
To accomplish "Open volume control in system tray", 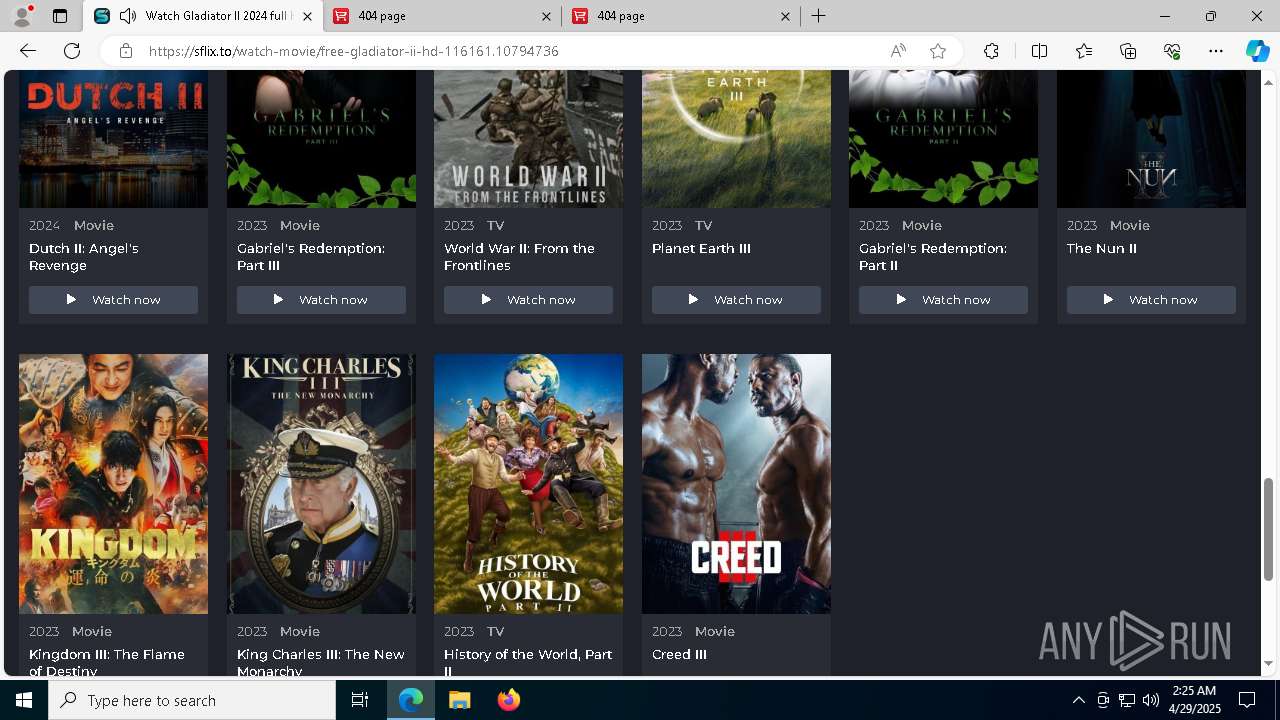I will tap(1150, 700).
